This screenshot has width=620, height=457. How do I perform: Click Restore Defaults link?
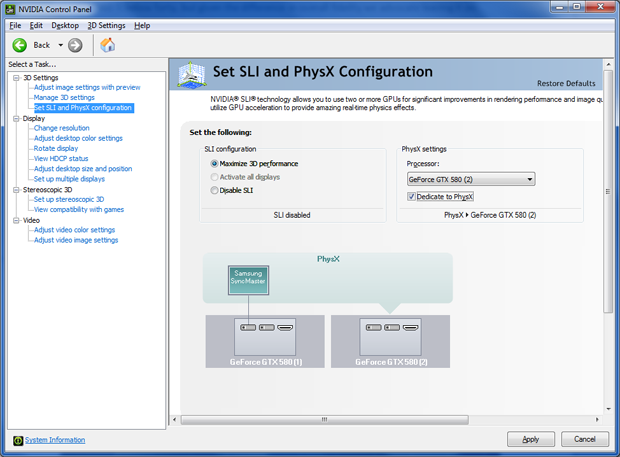566,83
